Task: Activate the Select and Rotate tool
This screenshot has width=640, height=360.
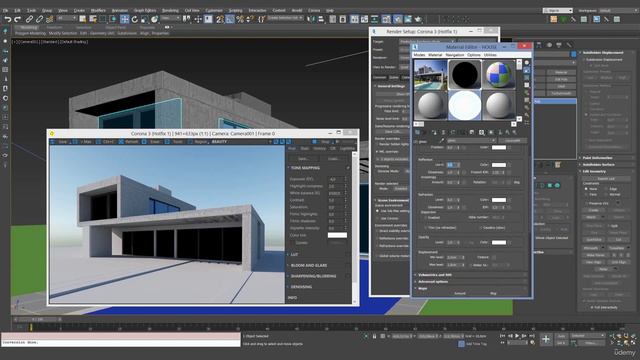Action: pyautogui.click(x=135, y=19)
